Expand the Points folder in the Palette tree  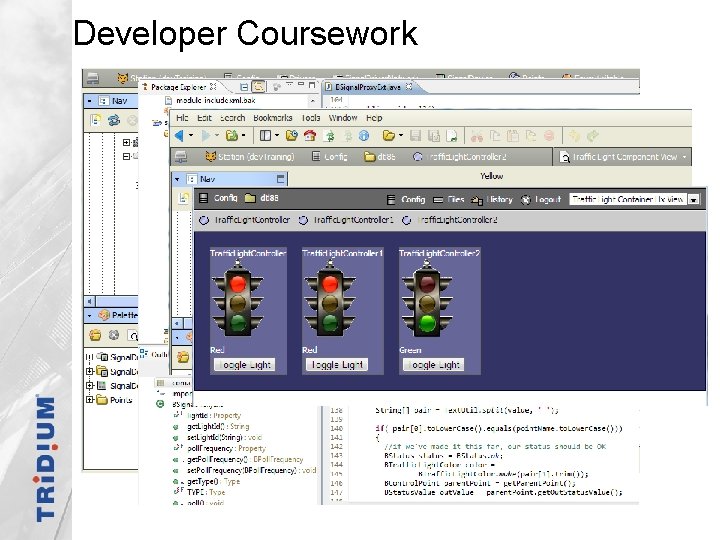click(90, 399)
